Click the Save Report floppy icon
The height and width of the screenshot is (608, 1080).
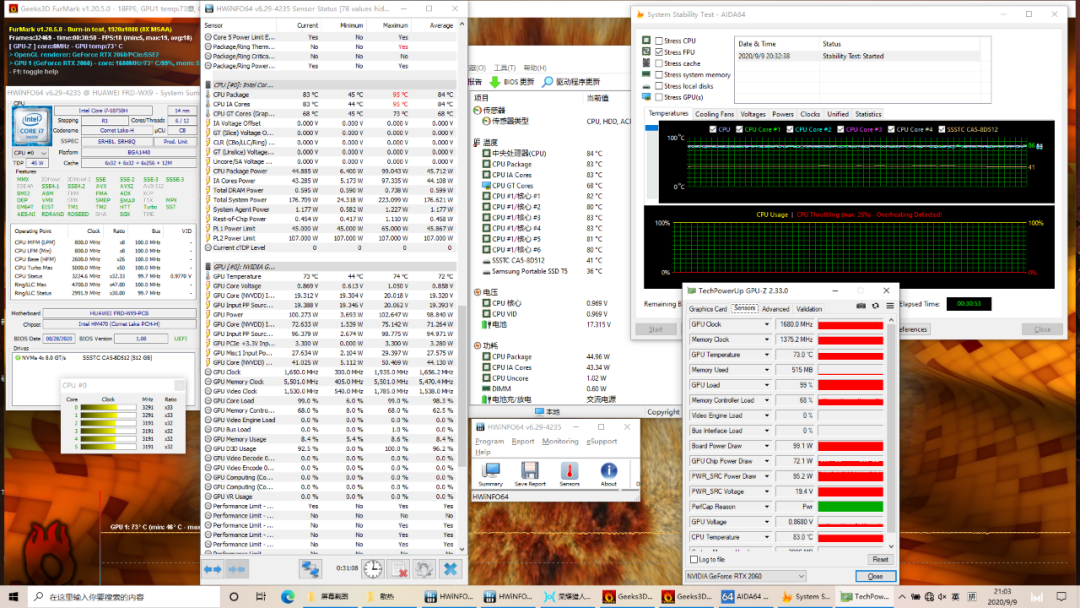530,472
